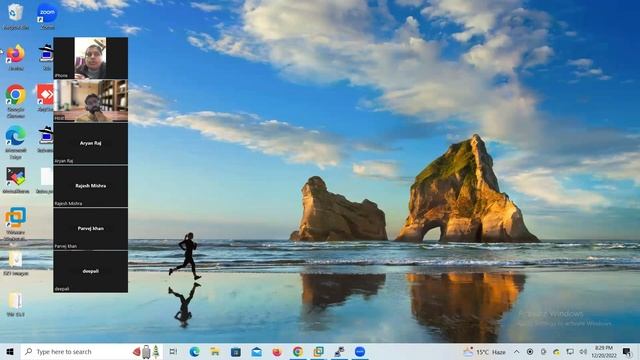The width and height of the screenshot is (640, 360).
Task: Switch to VMware Workstation on the taskbar
Action: pyautogui.click(x=318, y=352)
